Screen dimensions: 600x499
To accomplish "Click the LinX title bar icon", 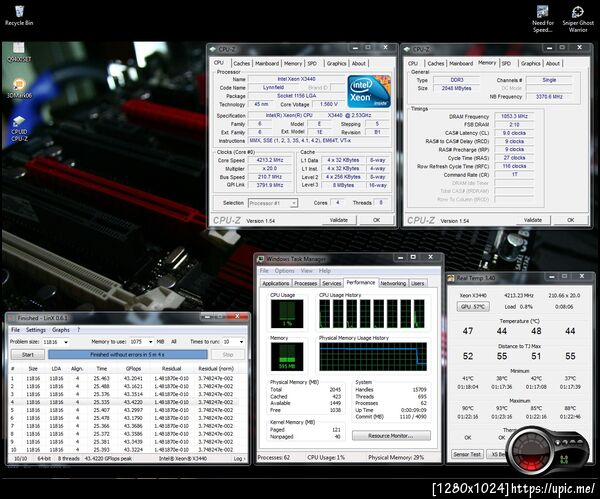I will [11, 318].
